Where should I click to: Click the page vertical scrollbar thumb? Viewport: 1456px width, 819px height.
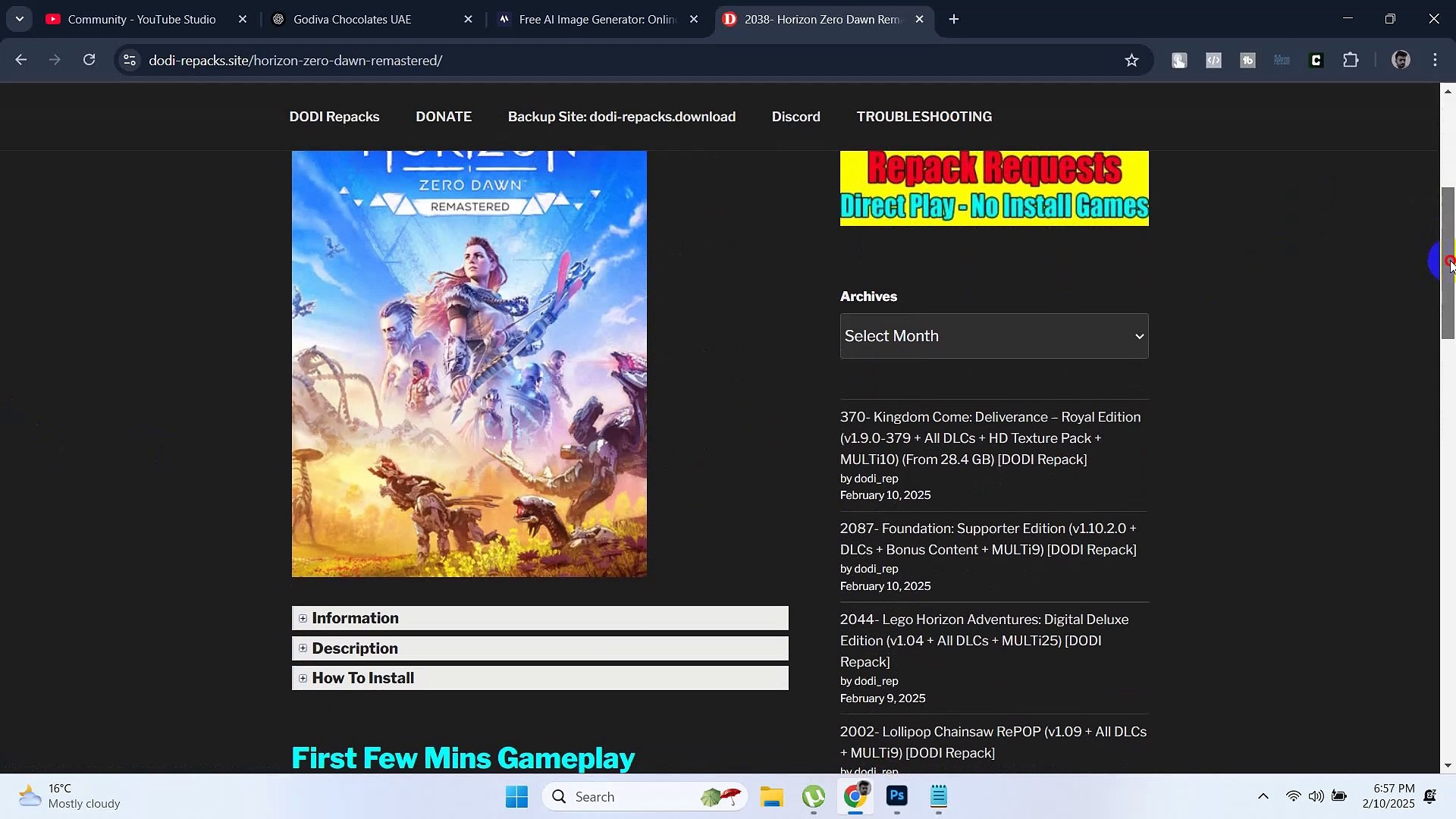tap(1448, 262)
